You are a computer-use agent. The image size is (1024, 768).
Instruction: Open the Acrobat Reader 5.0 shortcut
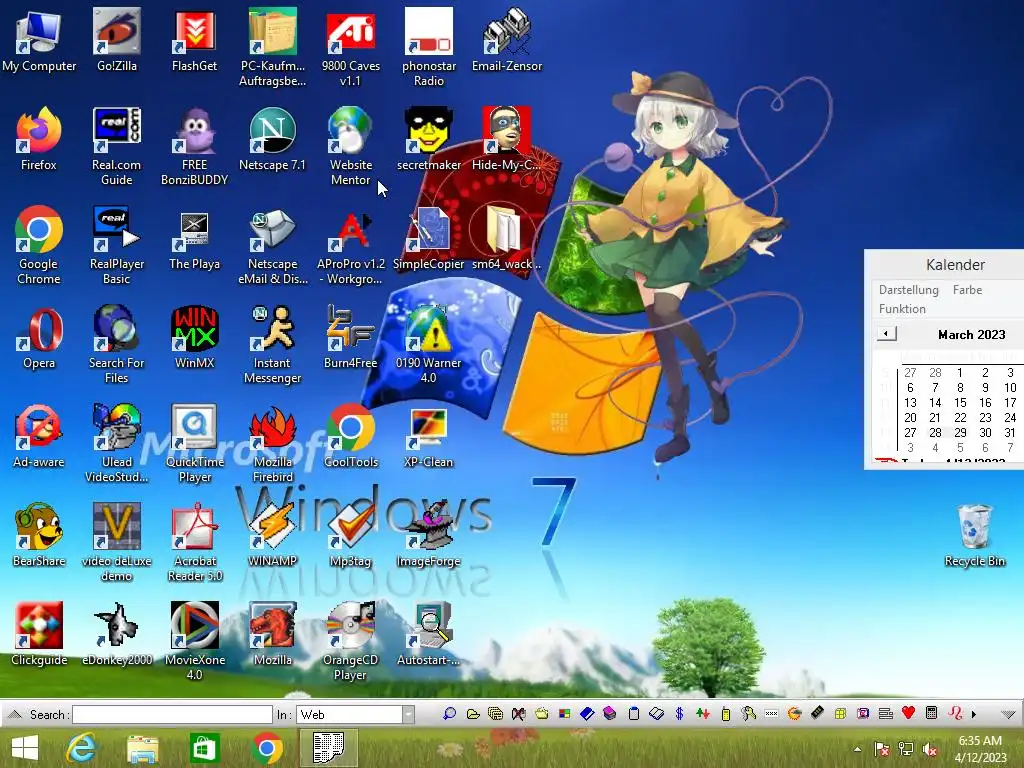(x=195, y=543)
